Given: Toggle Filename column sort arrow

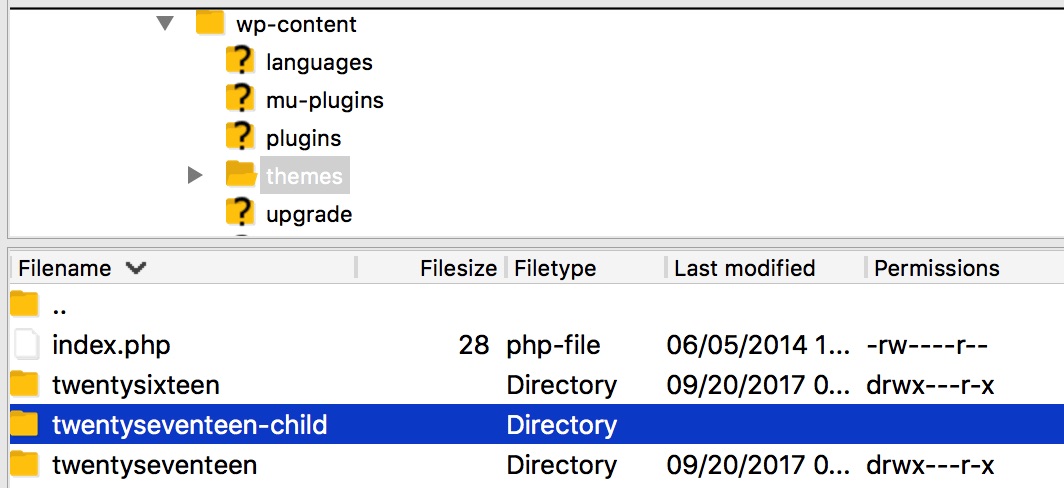Looking at the screenshot, I should (x=136, y=268).
